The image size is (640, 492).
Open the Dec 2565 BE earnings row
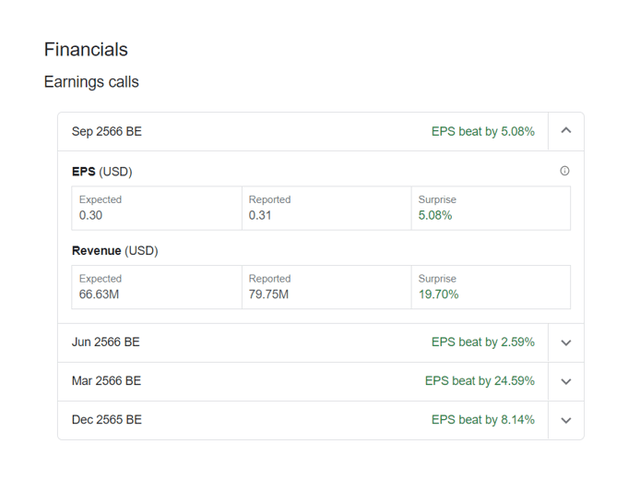point(303,420)
